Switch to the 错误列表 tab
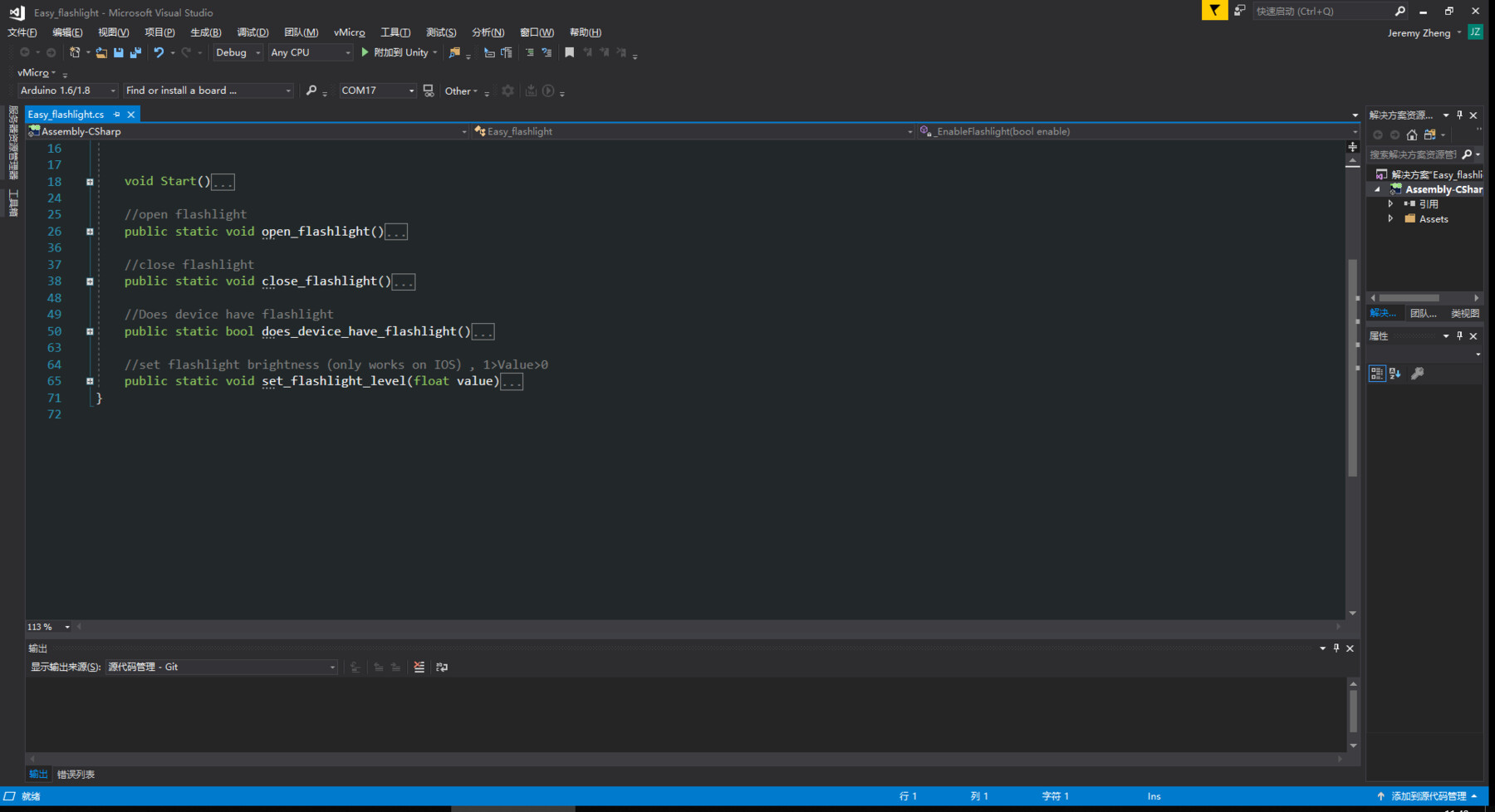1495x812 pixels. (76, 775)
